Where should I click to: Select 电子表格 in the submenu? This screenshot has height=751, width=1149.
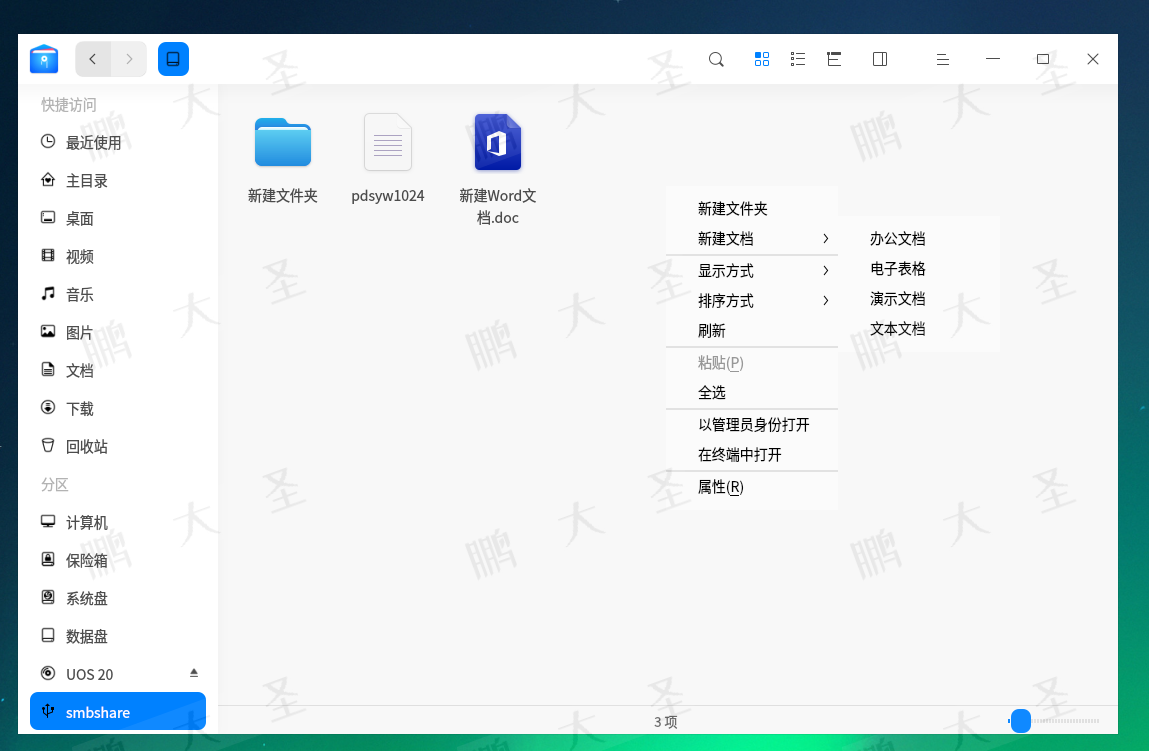click(x=898, y=269)
